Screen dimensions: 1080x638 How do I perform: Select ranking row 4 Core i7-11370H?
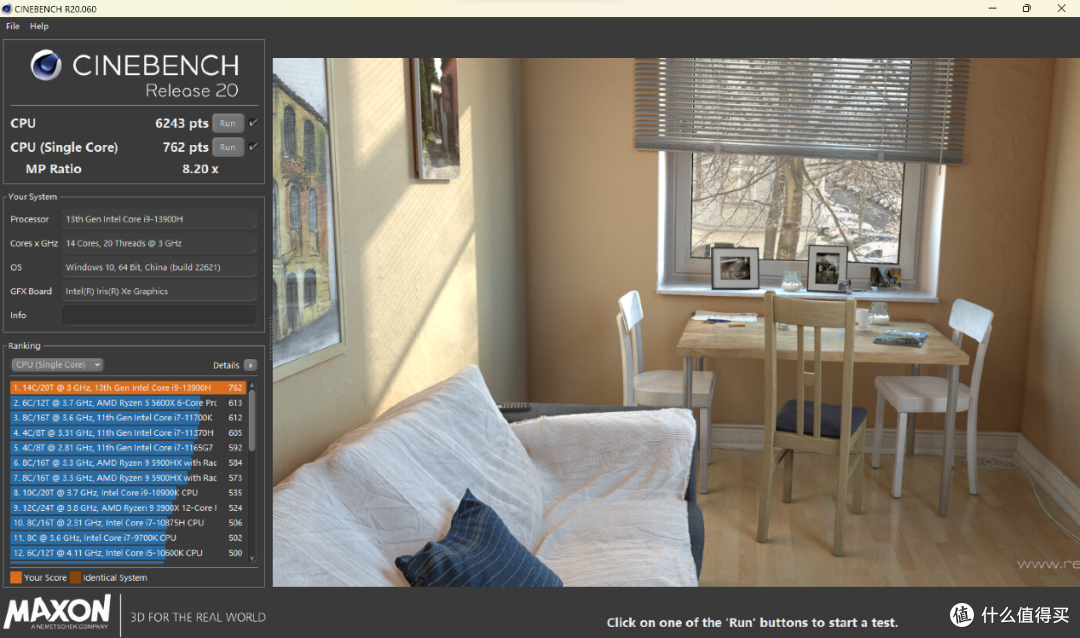click(x=127, y=433)
